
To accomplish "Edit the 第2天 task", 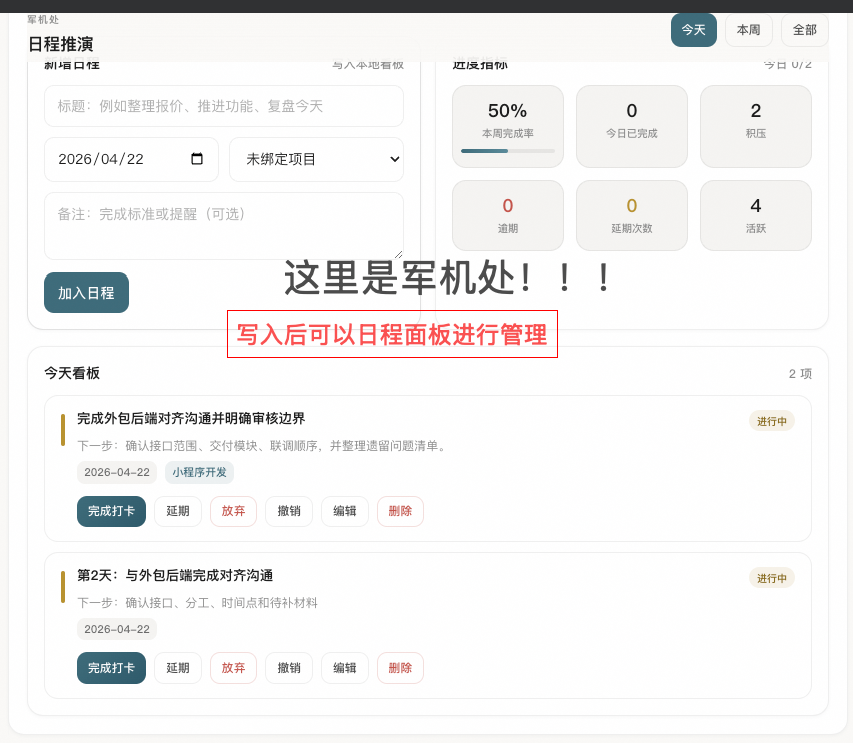I will coord(345,668).
